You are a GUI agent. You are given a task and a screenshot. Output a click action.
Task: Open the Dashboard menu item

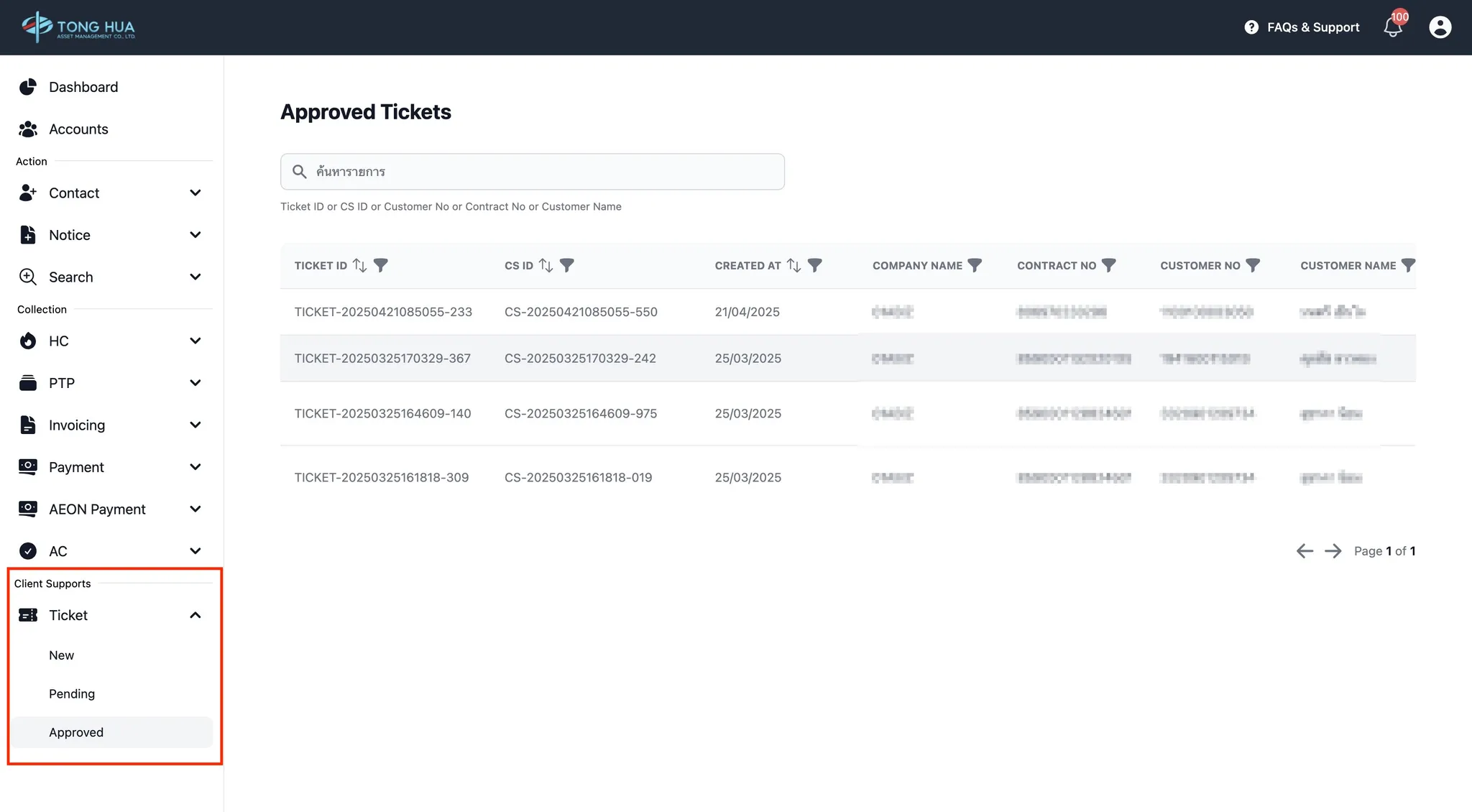(x=83, y=87)
